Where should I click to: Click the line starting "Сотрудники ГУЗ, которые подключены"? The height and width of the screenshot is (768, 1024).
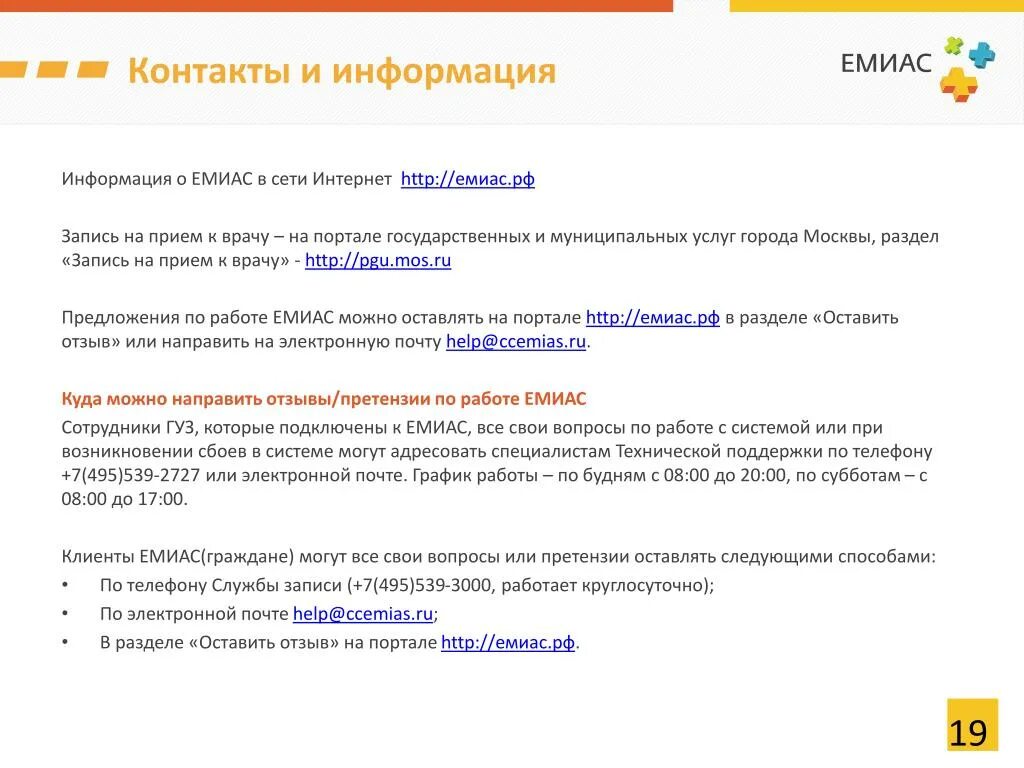[x=472, y=428]
